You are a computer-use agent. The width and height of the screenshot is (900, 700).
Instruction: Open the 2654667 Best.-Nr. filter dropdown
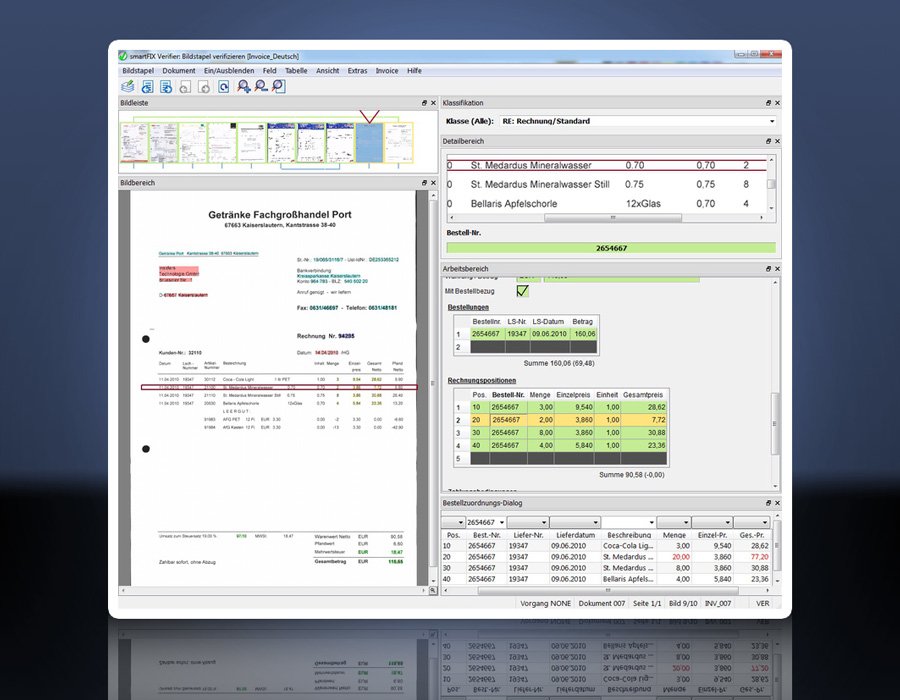coord(502,523)
